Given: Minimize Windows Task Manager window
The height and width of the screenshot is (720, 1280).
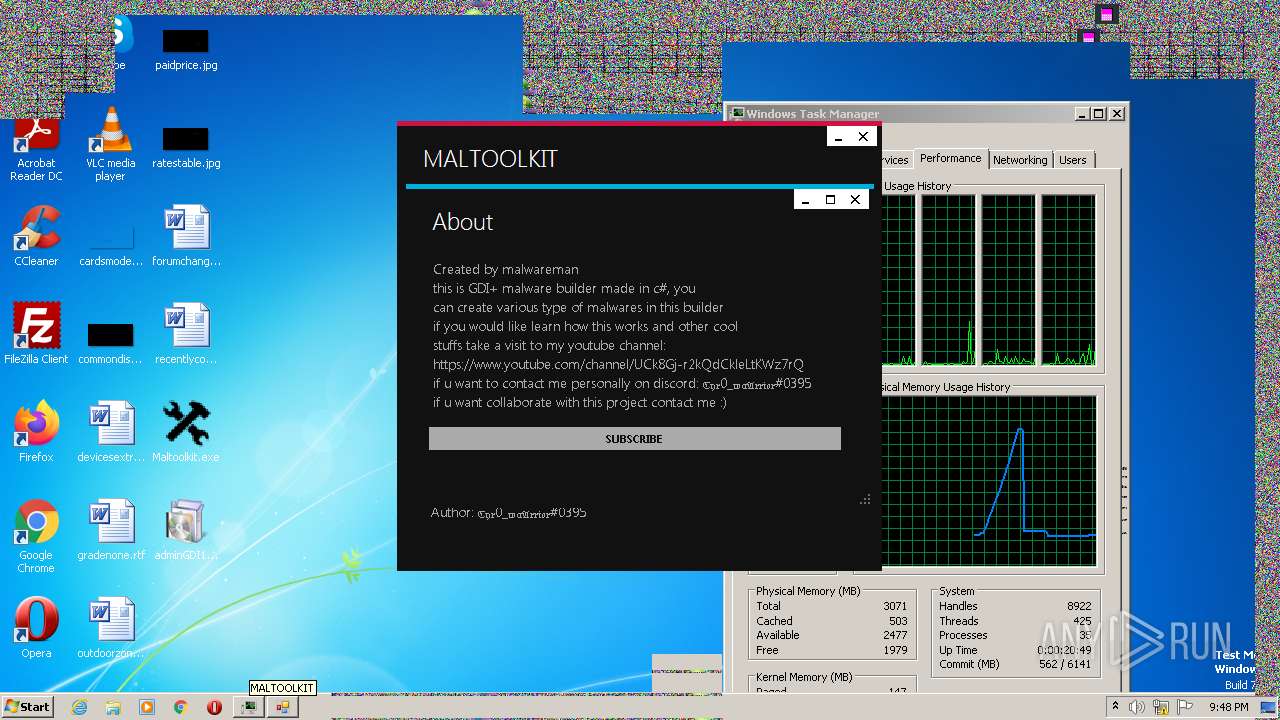Looking at the screenshot, I should click(1082, 114).
